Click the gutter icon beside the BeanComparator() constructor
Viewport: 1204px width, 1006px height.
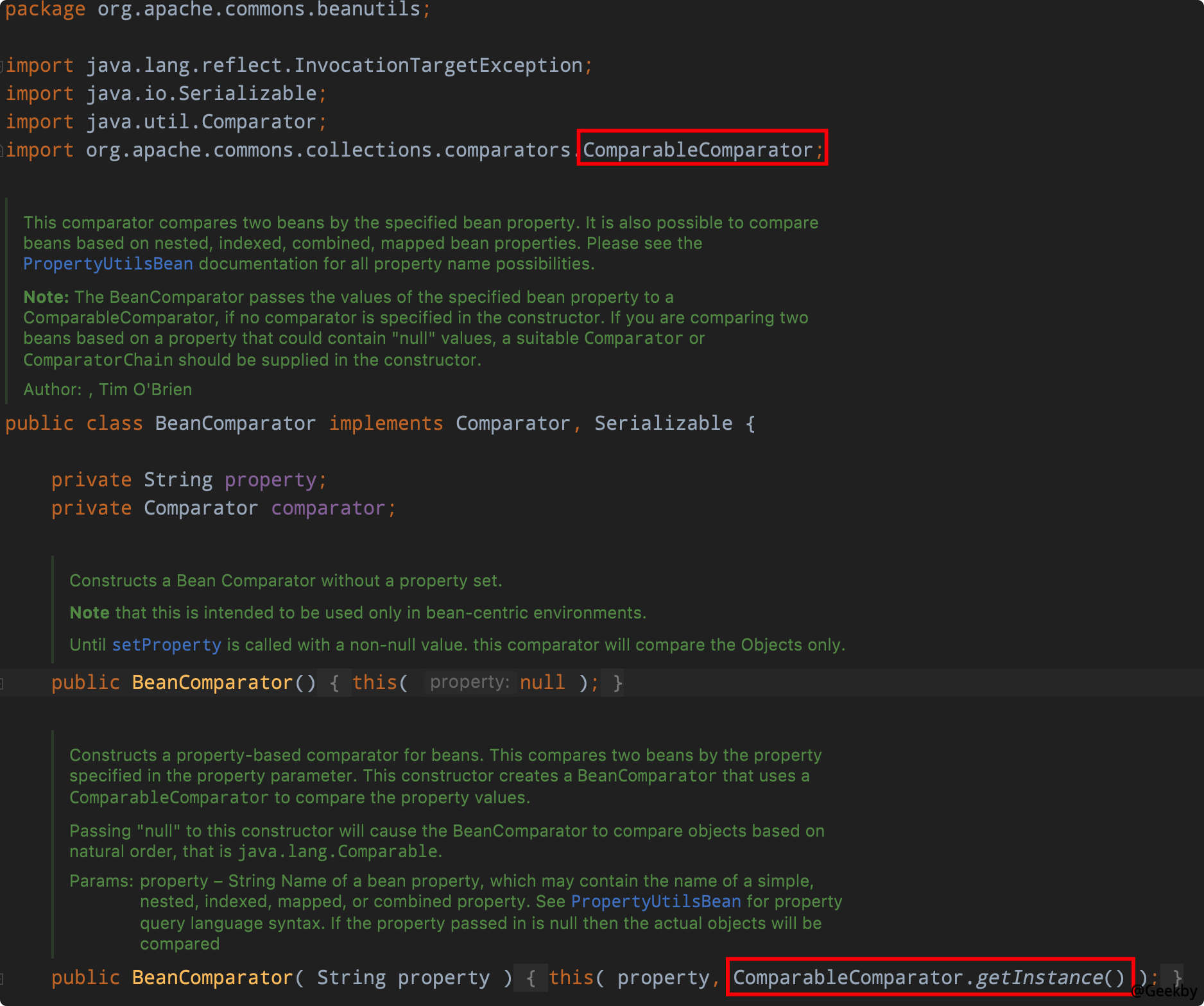(4, 682)
